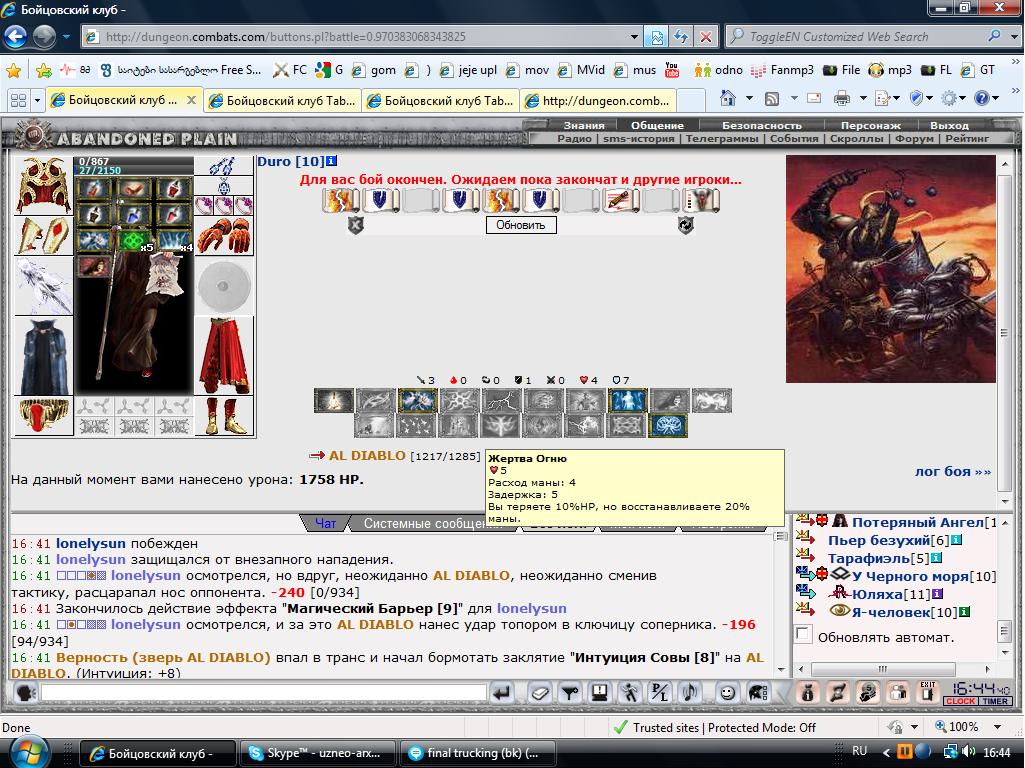Click the fighting knights banner image

pos(890,269)
